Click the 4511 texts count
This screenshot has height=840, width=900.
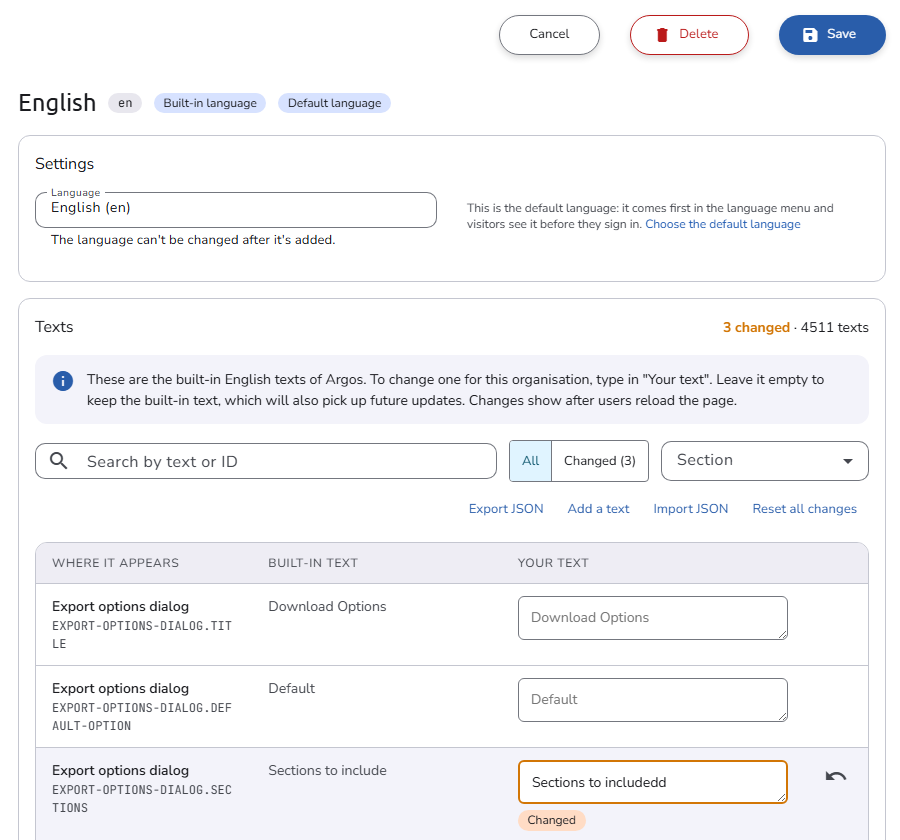[835, 327]
